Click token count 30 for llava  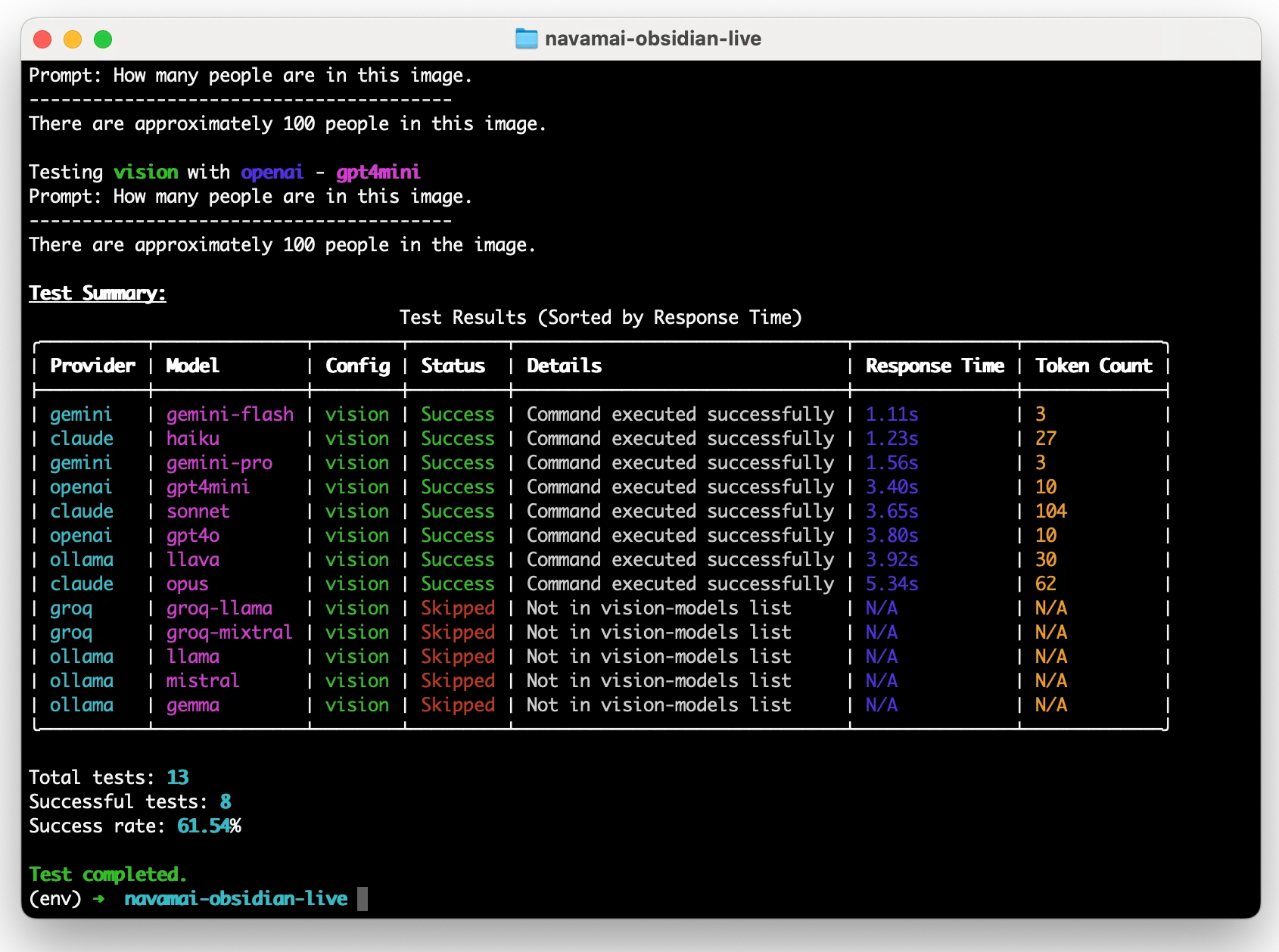pyautogui.click(x=1046, y=559)
